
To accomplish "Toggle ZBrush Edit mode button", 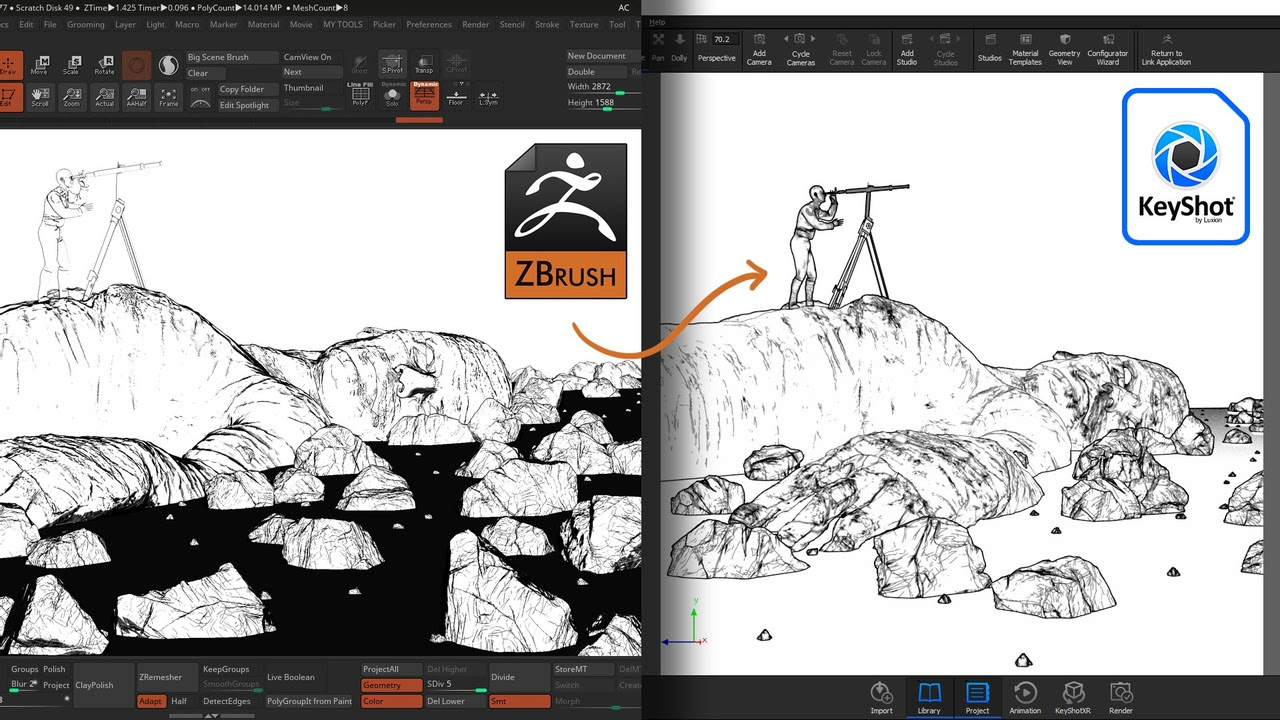I will coord(9,97).
